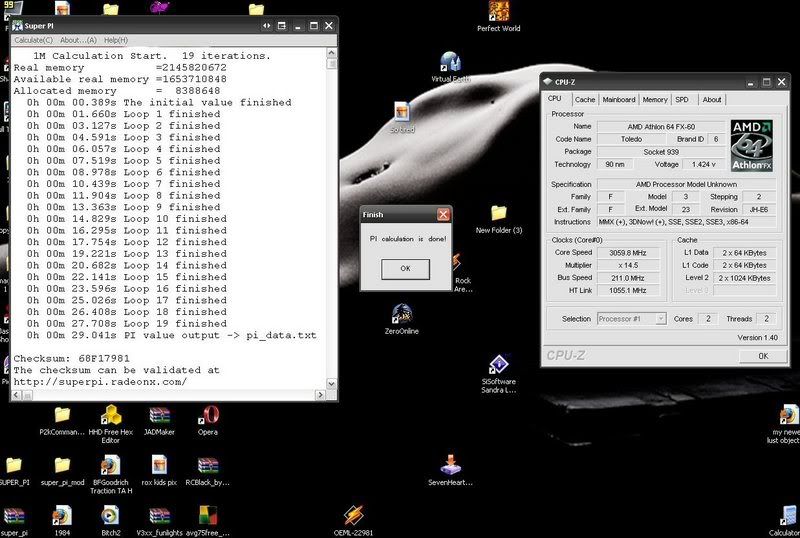Close the Finish dialog with the X
800x538 pixels.
point(443,215)
